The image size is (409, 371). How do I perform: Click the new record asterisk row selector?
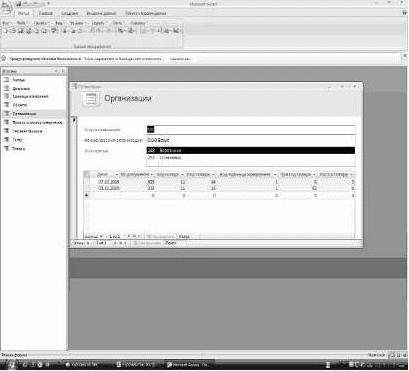(x=87, y=195)
